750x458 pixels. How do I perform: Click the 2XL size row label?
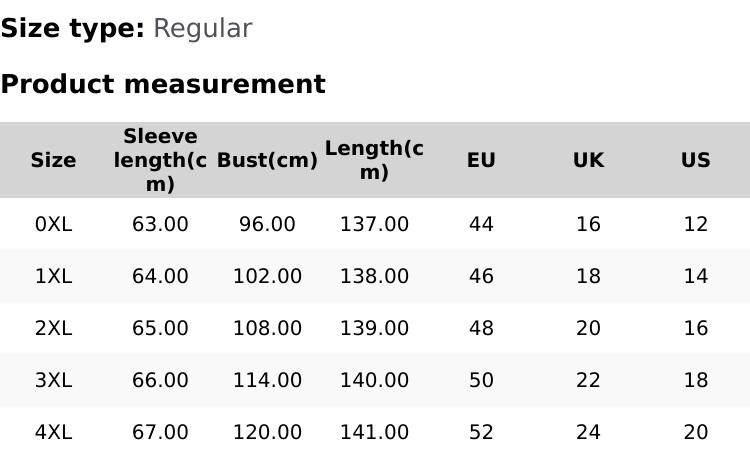point(53,328)
